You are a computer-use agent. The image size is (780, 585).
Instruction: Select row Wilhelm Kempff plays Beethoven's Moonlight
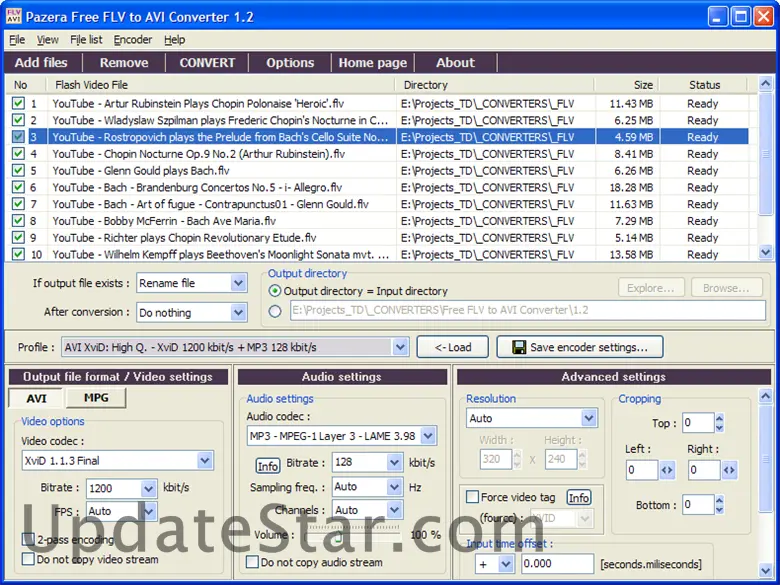click(x=377, y=254)
